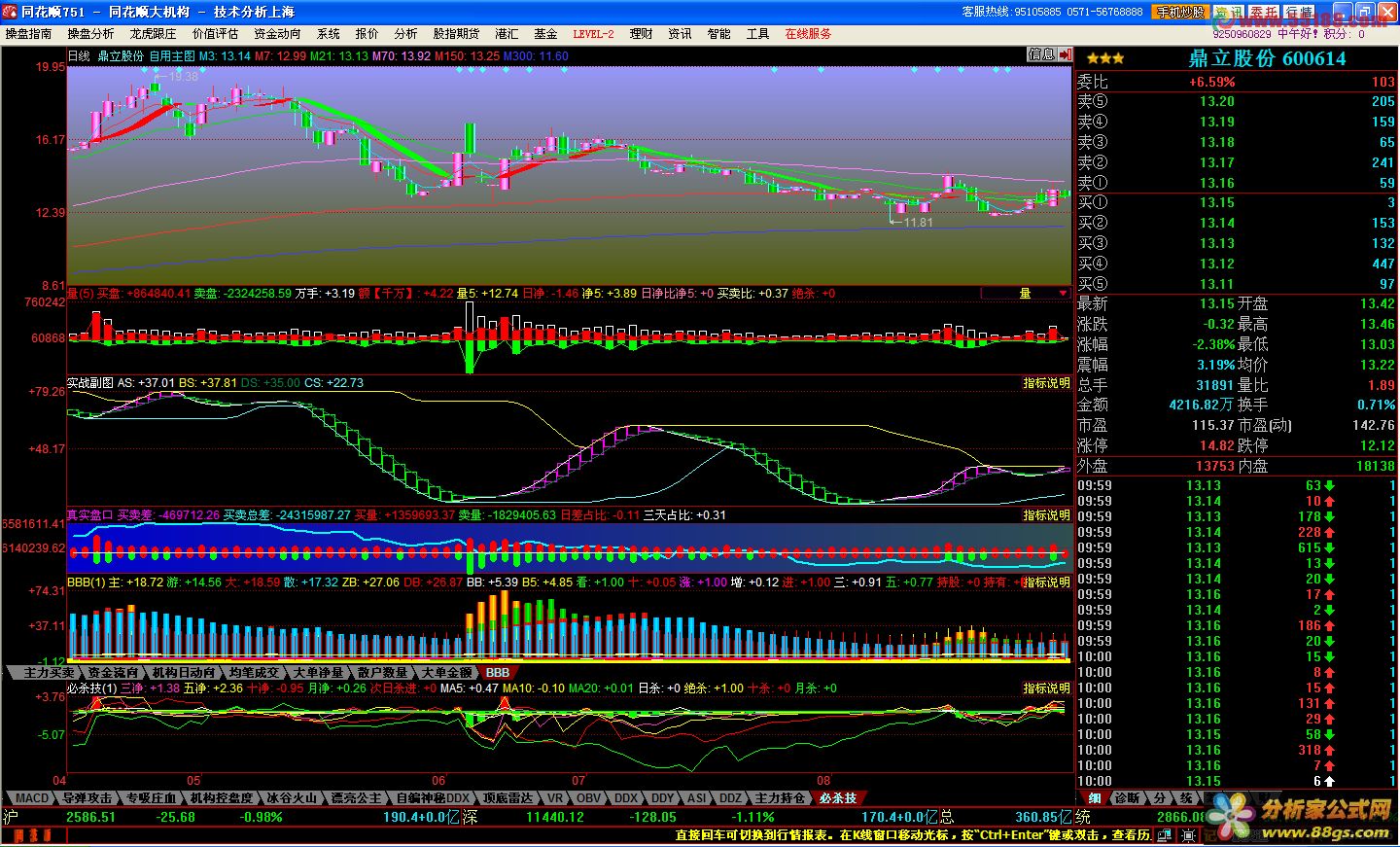Image resolution: width=1400 pixels, height=847 pixels.
Task: Click the 日线 period label on chart
Action: (x=79, y=56)
